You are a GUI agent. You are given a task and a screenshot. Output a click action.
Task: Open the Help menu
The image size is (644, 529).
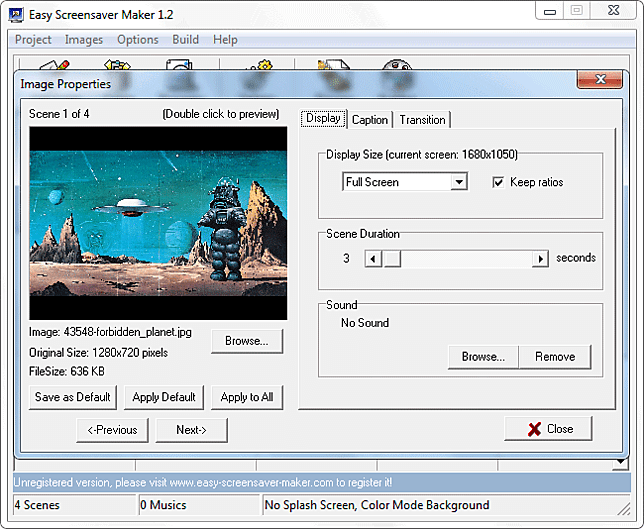225,39
